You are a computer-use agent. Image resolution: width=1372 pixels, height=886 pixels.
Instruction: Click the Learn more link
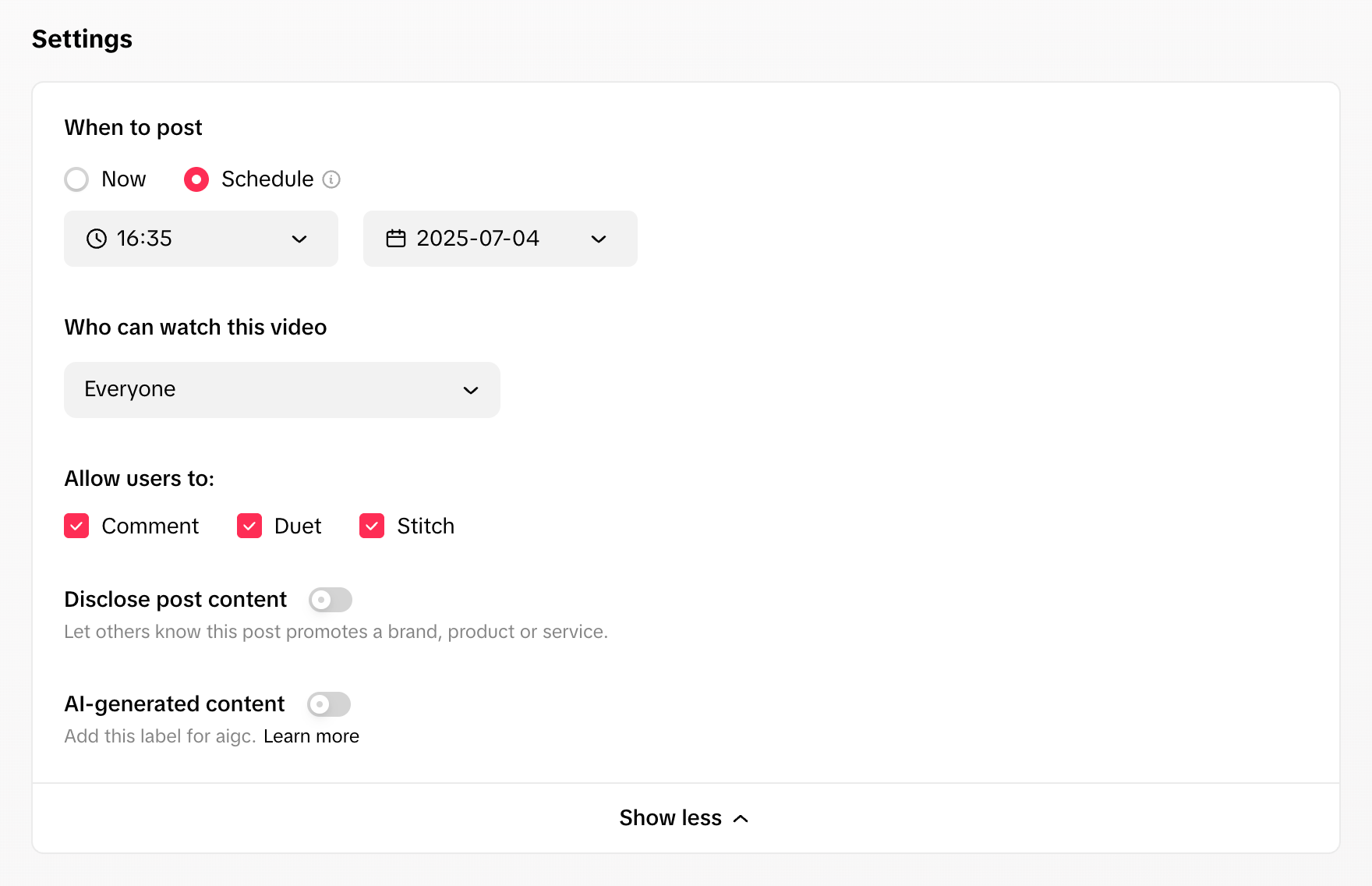pyautogui.click(x=311, y=735)
